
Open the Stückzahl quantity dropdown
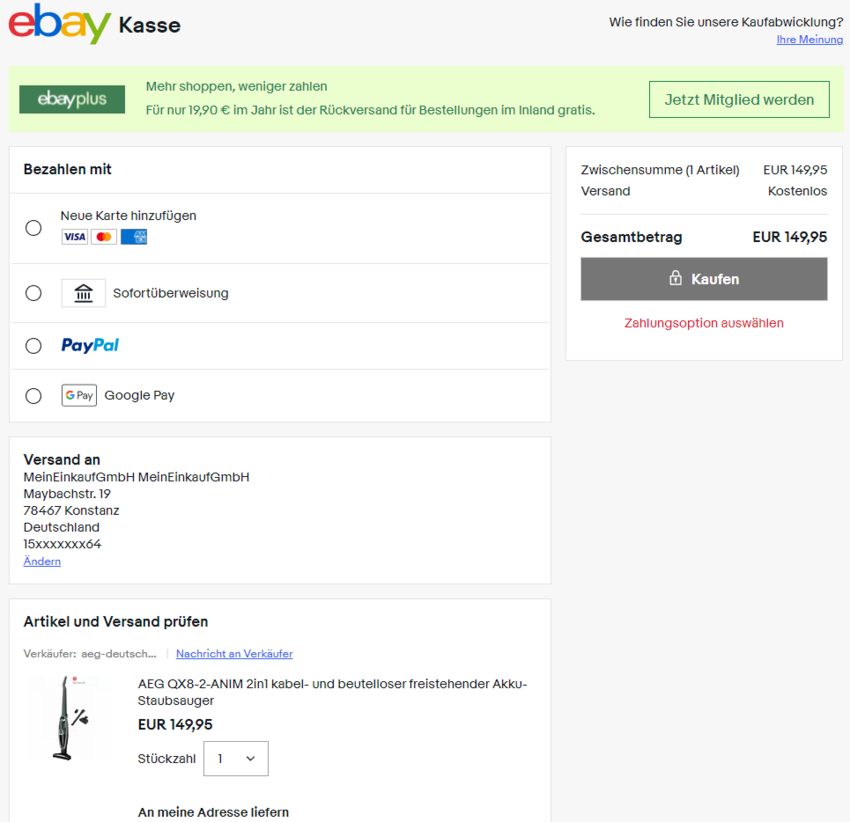tap(235, 758)
